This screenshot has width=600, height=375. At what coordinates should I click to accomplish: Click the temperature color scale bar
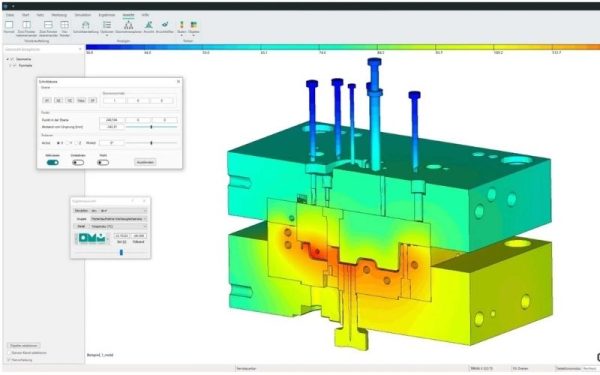[342, 47]
